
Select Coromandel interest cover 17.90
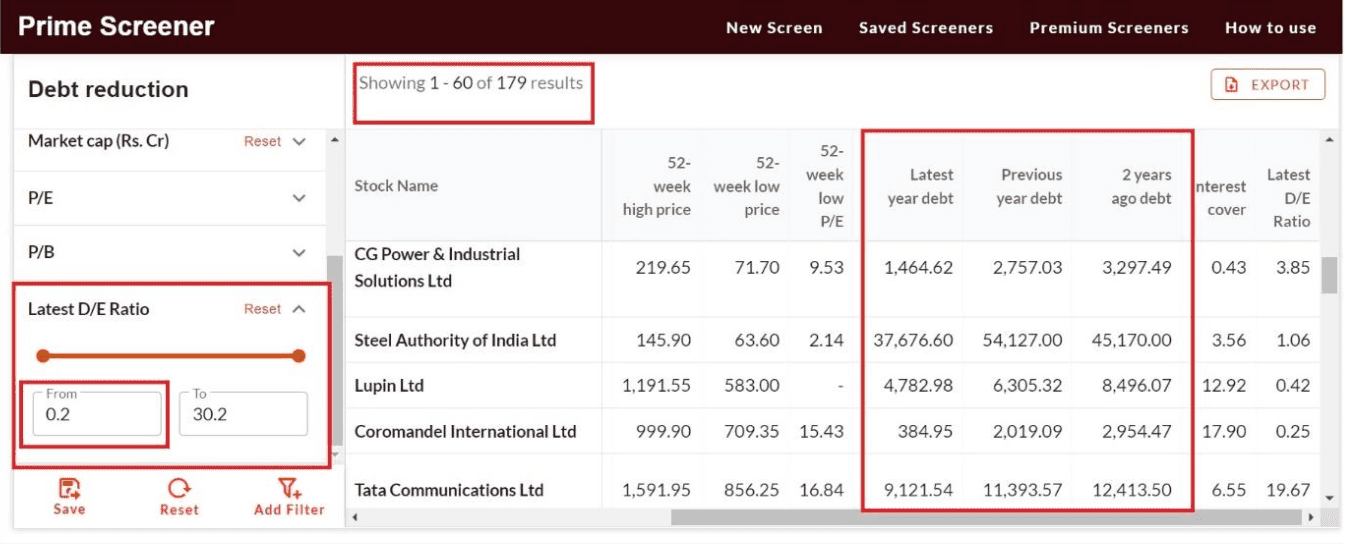(x=1225, y=432)
